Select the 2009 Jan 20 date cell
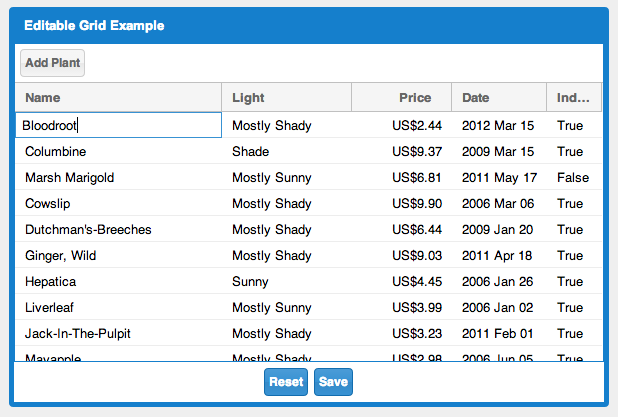The height and width of the screenshot is (417, 618). [x=498, y=230]
